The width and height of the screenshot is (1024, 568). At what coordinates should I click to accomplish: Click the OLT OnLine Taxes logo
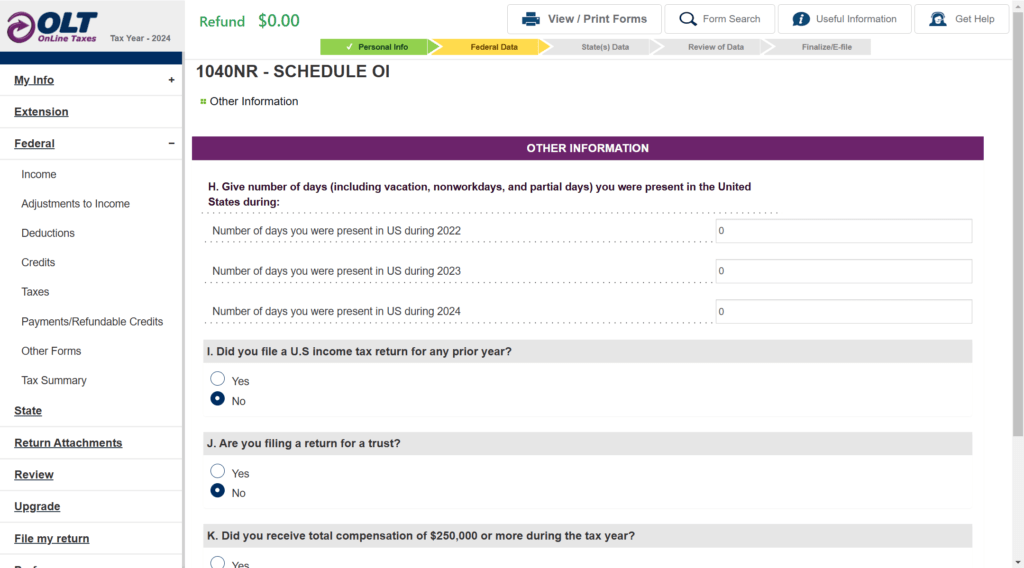click(x=52, y=27)
